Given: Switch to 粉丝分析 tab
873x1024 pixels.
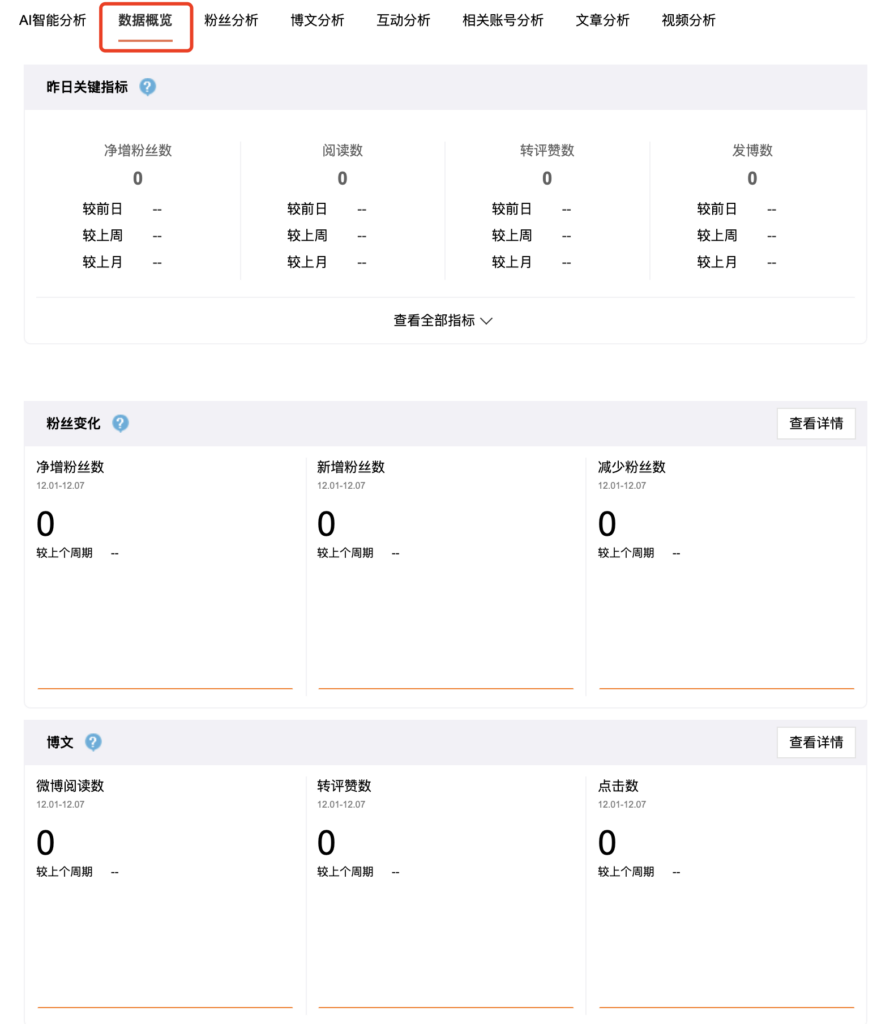Looking at the screenshot, I should click(231, 20).
